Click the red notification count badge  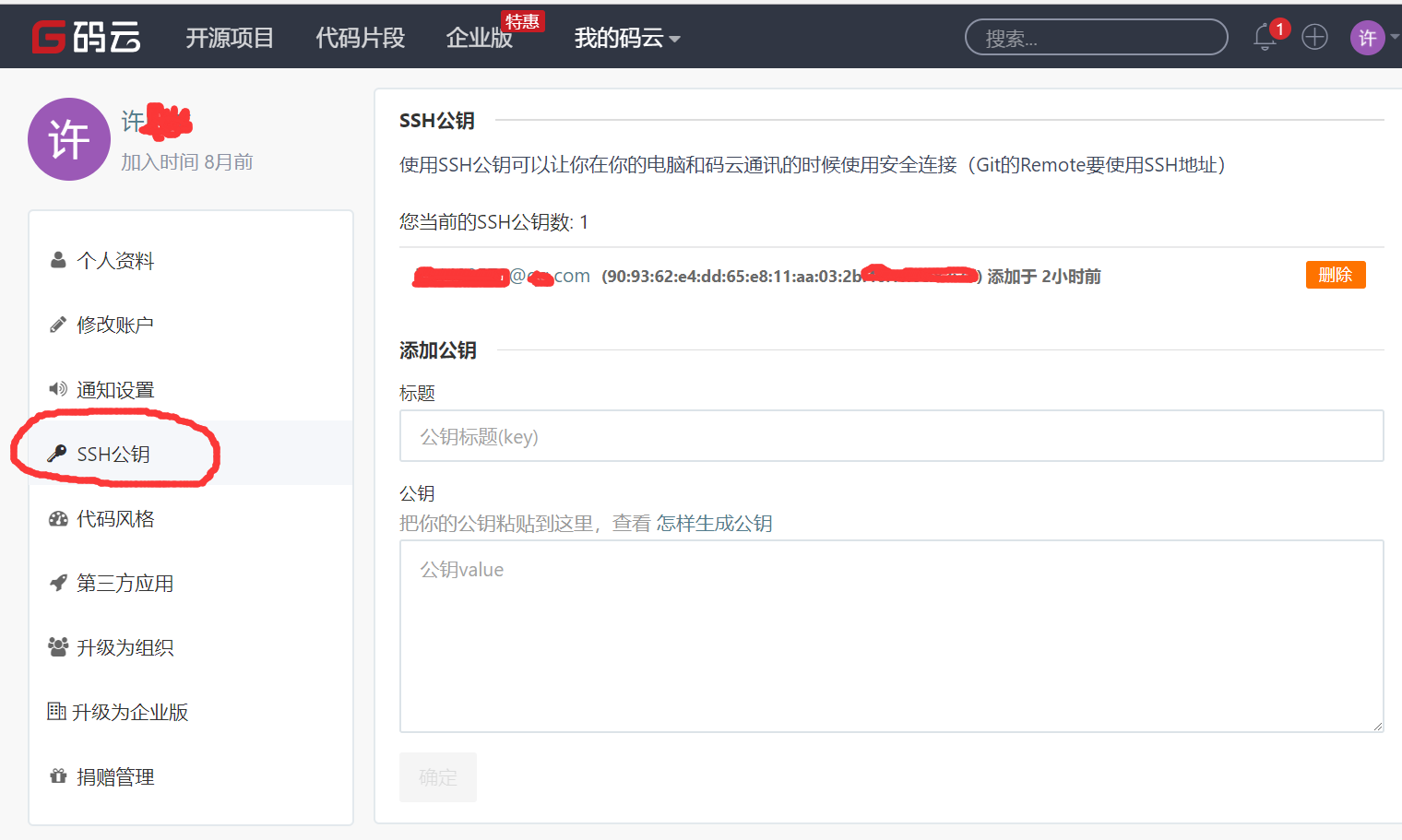[1279, 29]
